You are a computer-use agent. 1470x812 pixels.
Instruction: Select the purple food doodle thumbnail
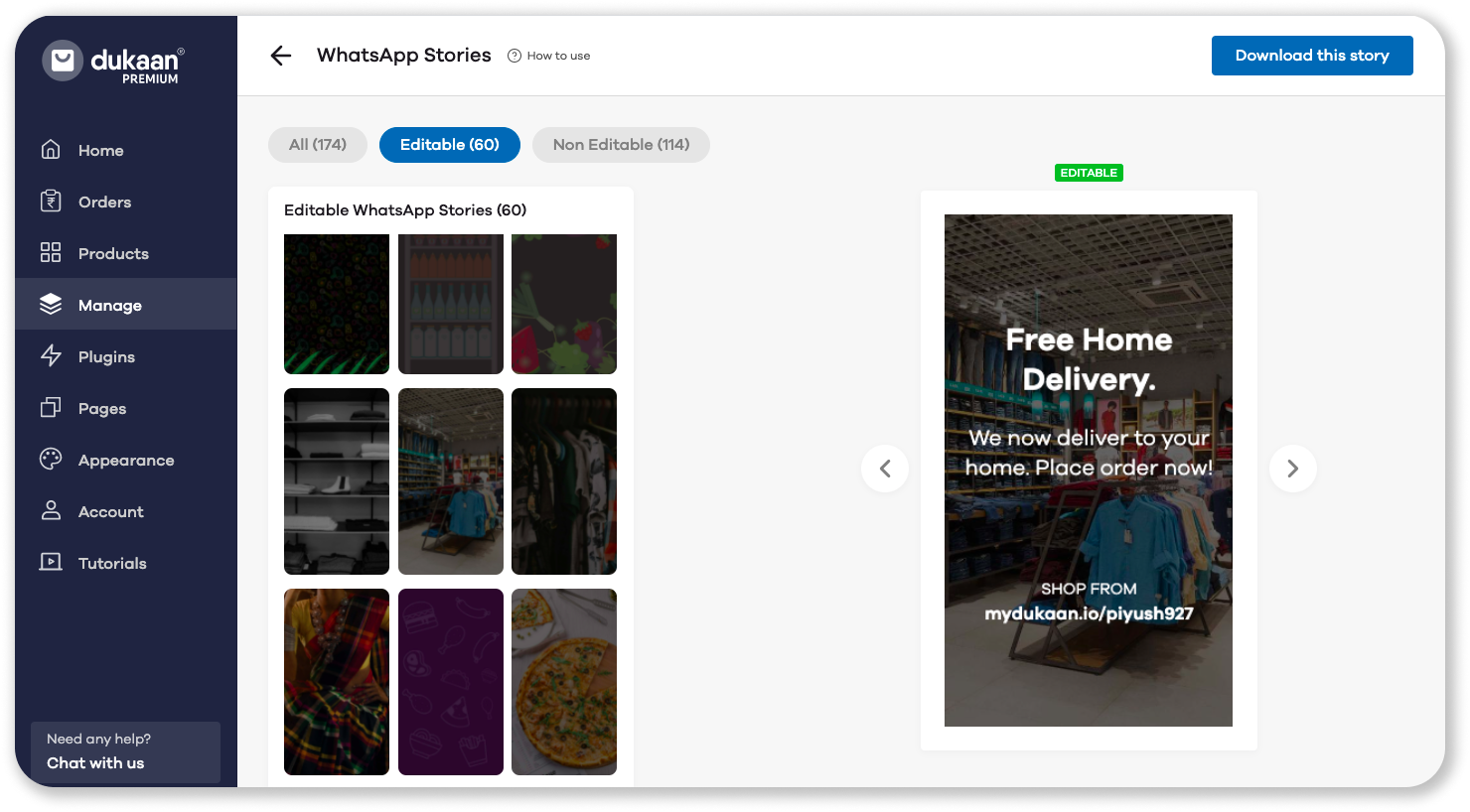(451, 682)
